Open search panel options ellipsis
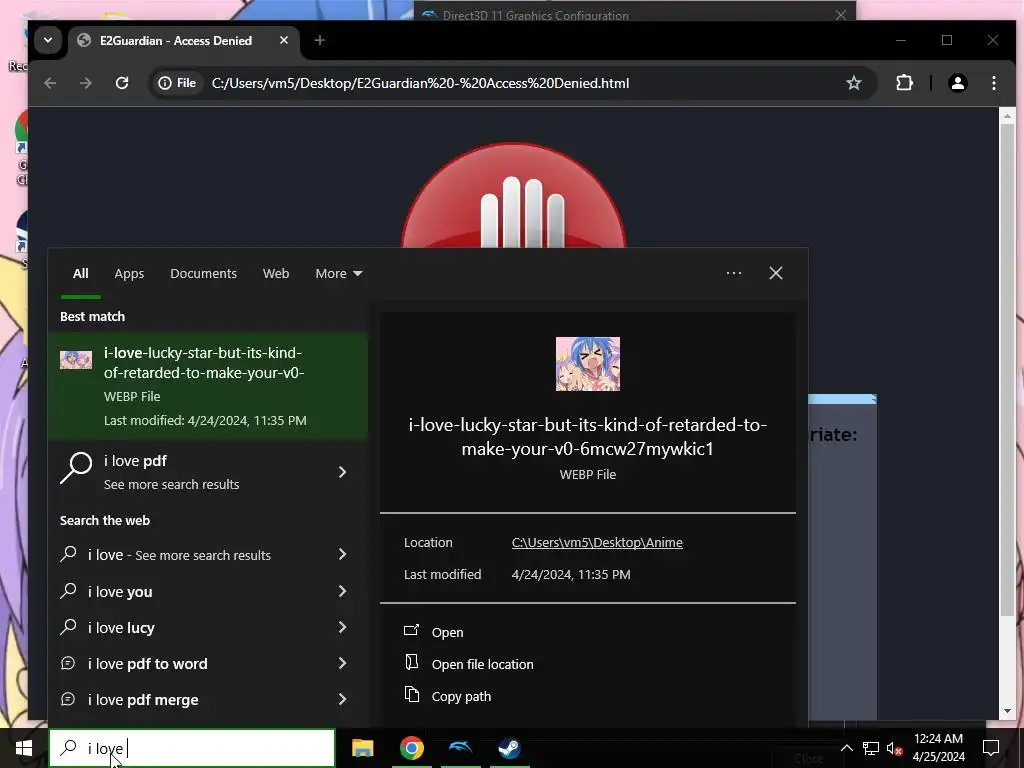 [x=733, y=273]
